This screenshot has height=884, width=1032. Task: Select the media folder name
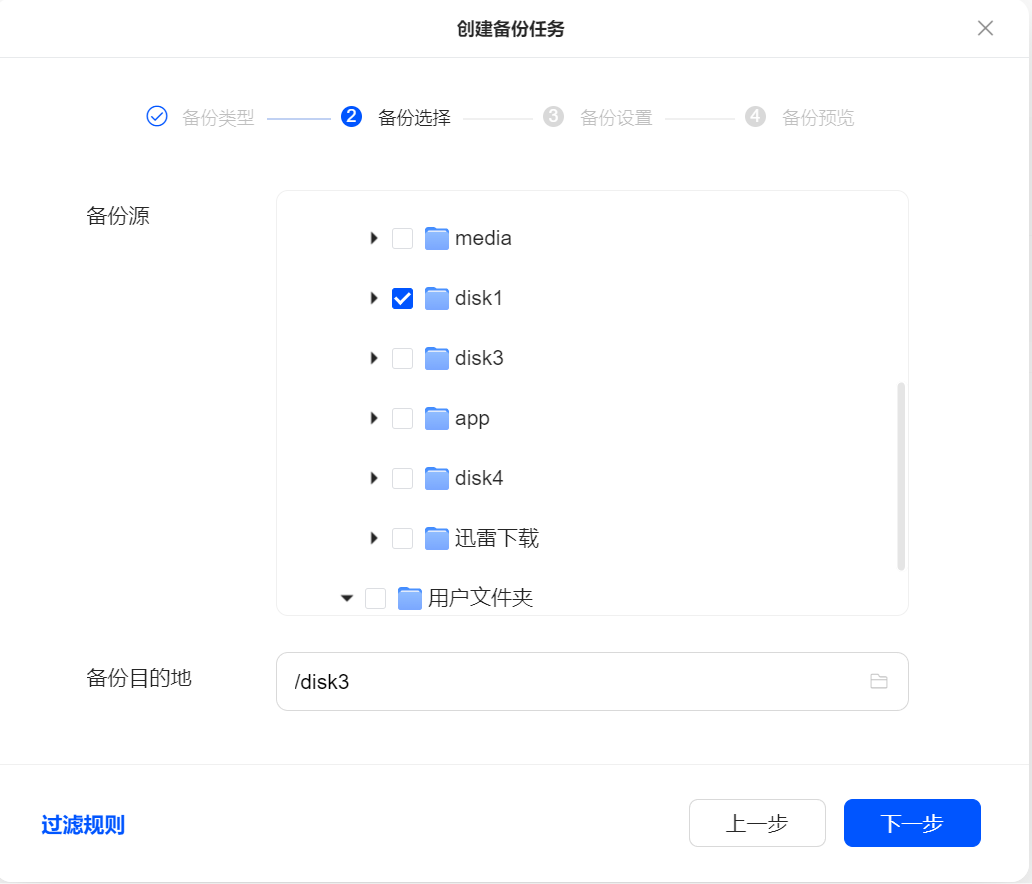[x=483, y=238]
